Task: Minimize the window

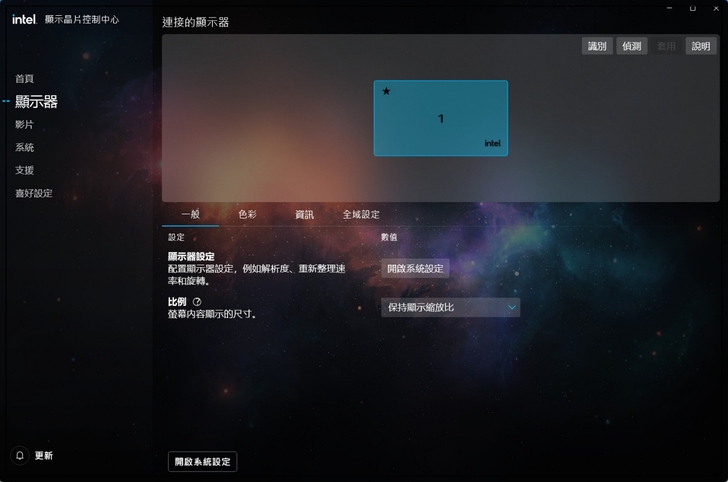Action: pos(670,8)
